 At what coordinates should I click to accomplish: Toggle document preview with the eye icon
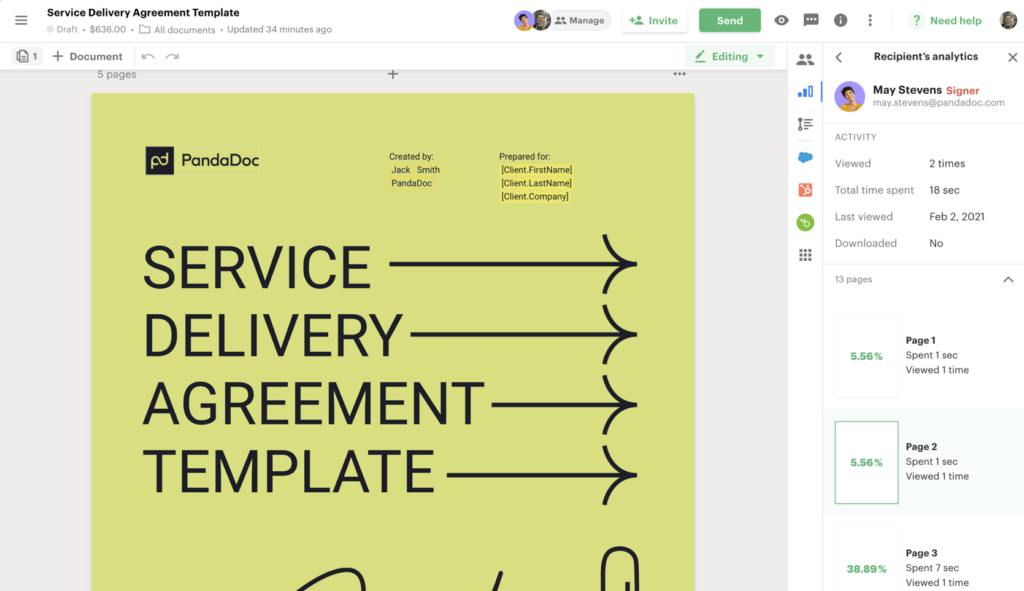click(781, 20)
